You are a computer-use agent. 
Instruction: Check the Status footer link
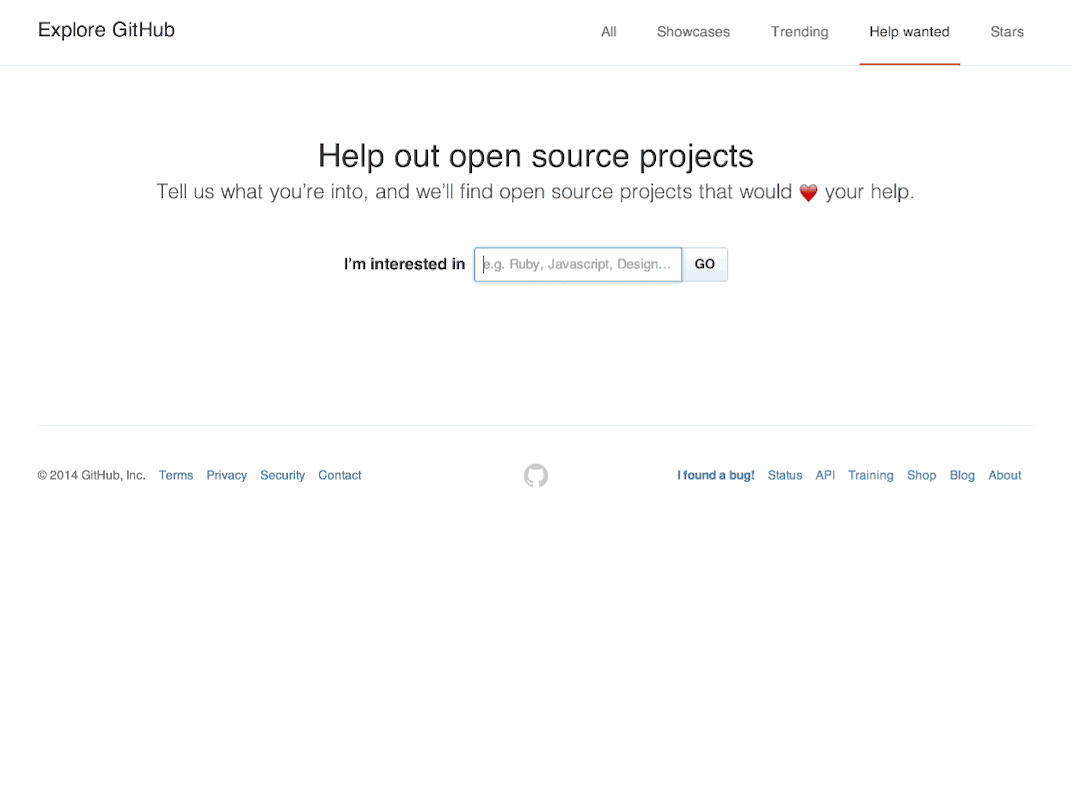tap(784, 476)
